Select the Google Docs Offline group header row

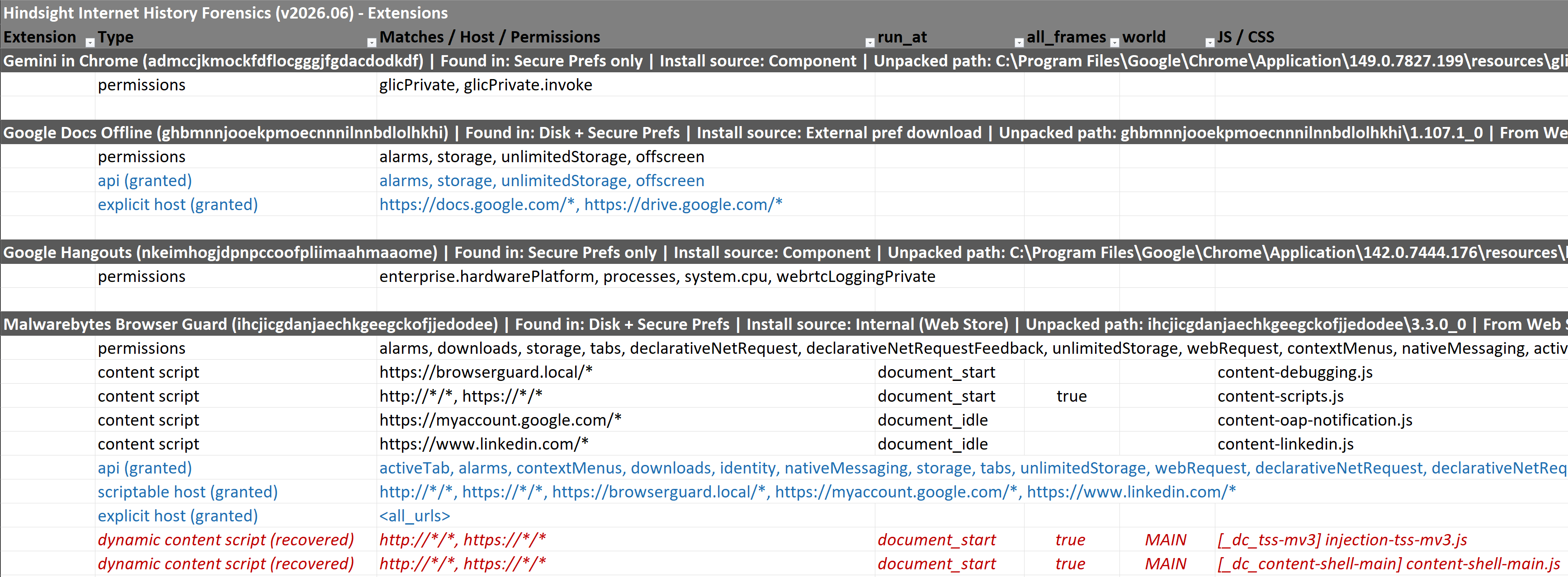click(784, 132)
